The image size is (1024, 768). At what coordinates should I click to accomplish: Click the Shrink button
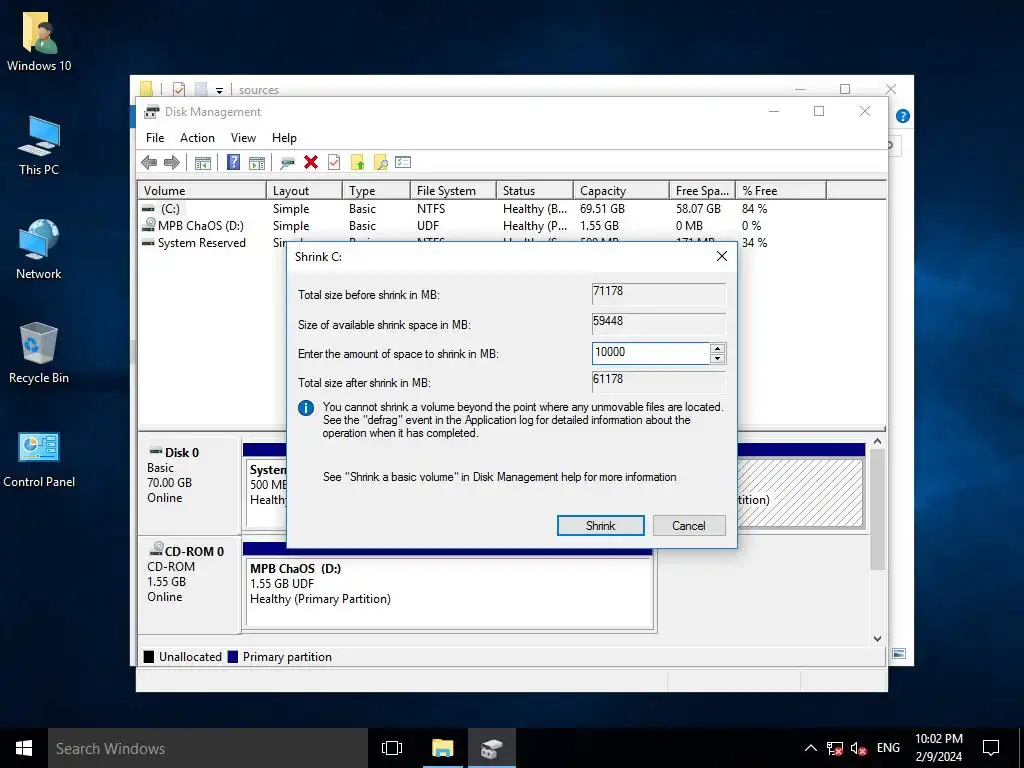click(601, 526)
